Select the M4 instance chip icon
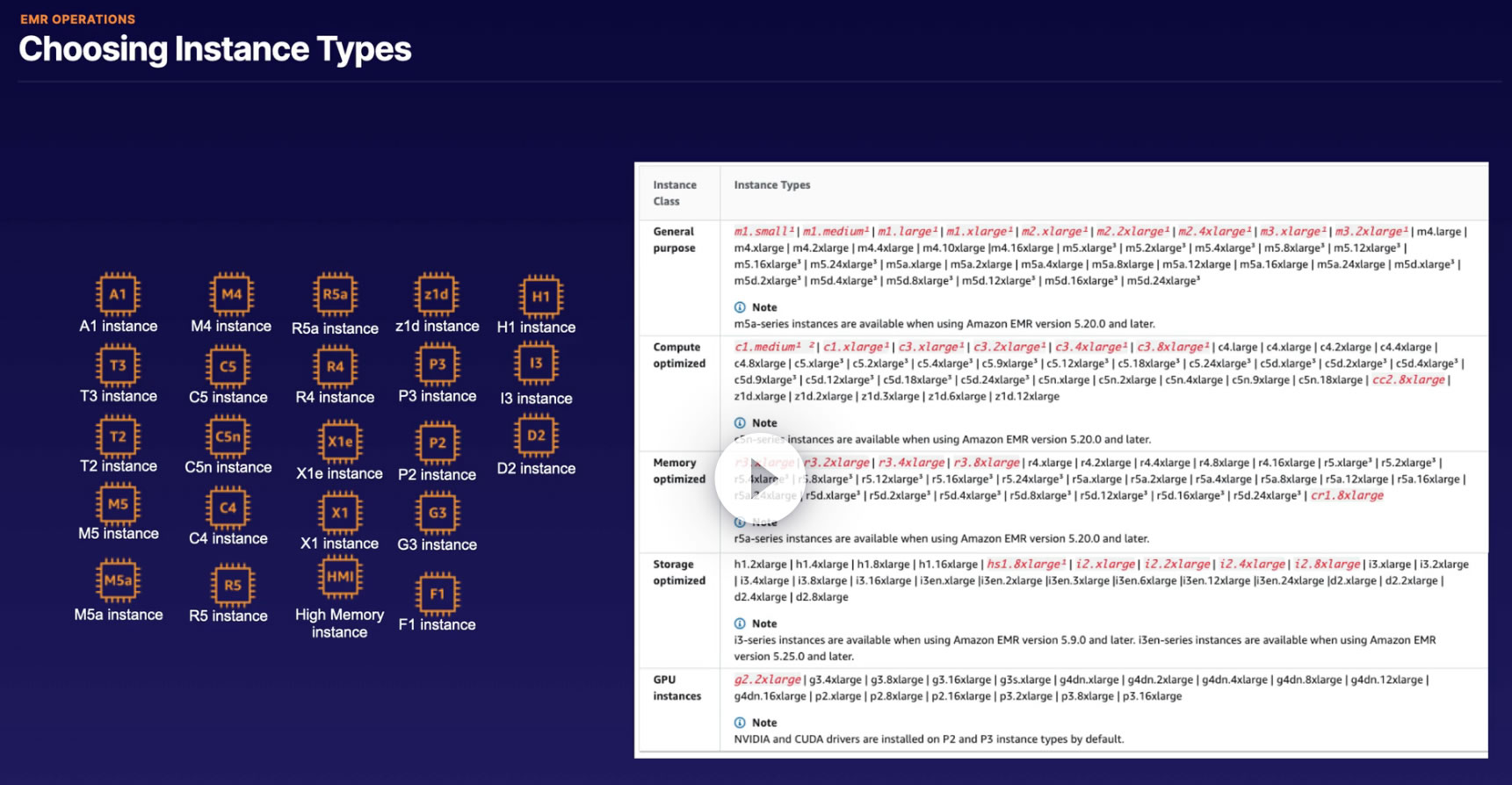This screenshot has height=785, width=1512. [231, 294]
